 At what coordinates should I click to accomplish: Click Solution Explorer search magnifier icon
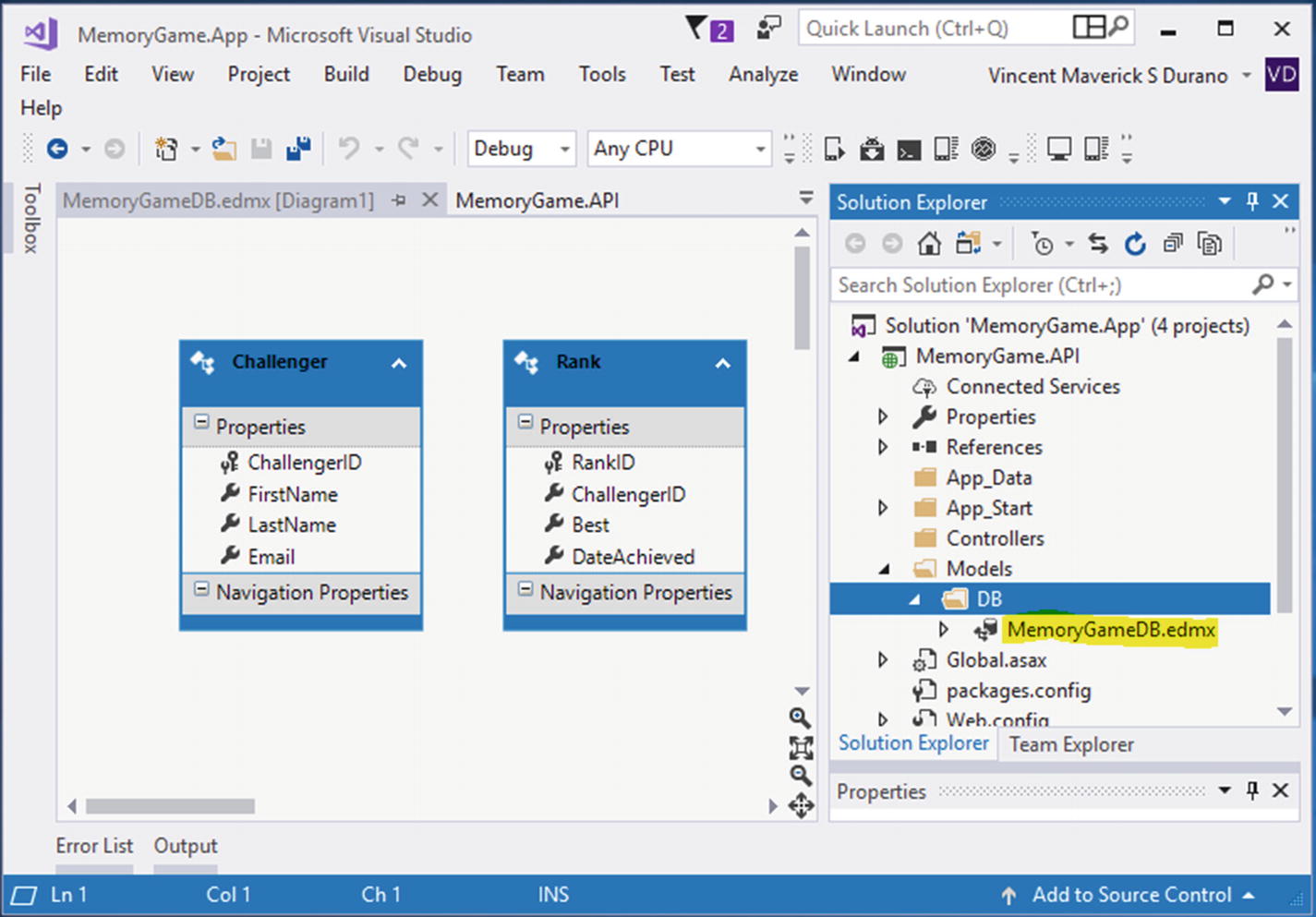click(1263, 284)
